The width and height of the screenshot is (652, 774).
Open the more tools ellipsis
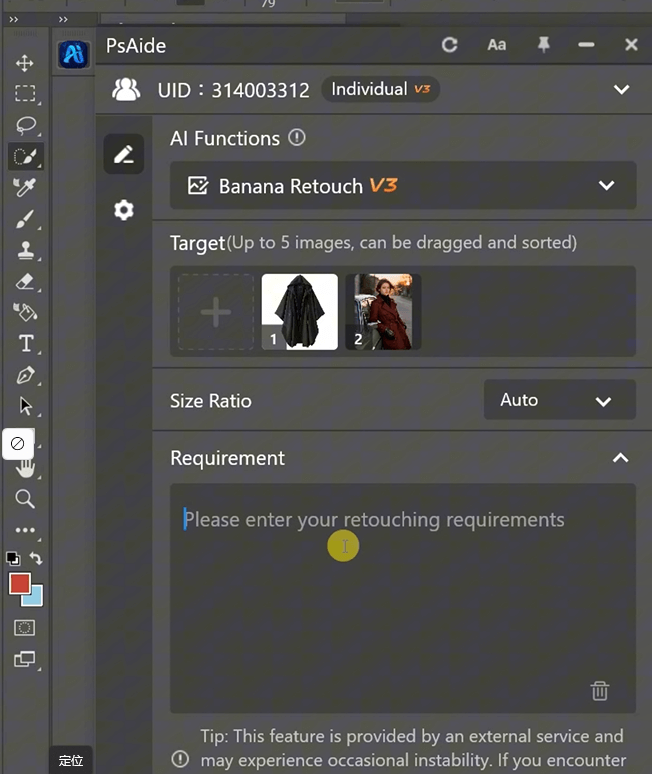[x=25, y=530]
